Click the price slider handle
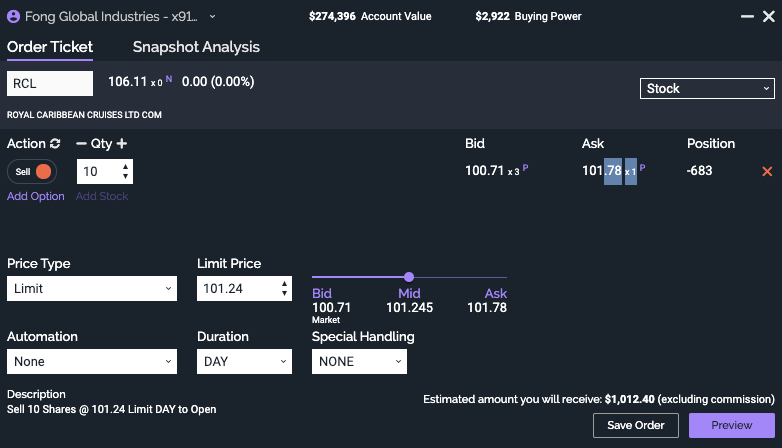This screenshot has height=448, width=782. tap(409, 277)
